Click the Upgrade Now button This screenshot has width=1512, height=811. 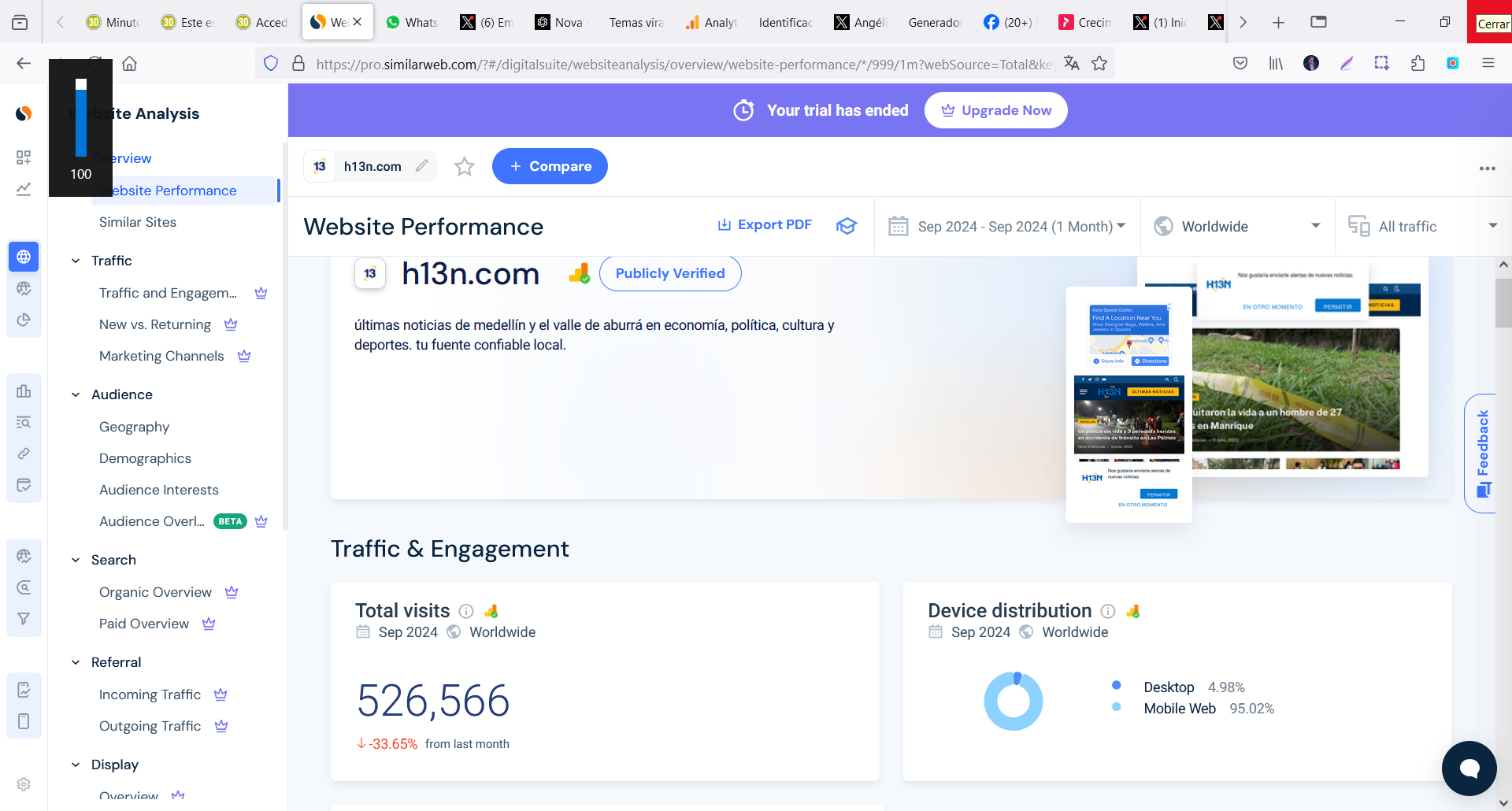[995, 110]
